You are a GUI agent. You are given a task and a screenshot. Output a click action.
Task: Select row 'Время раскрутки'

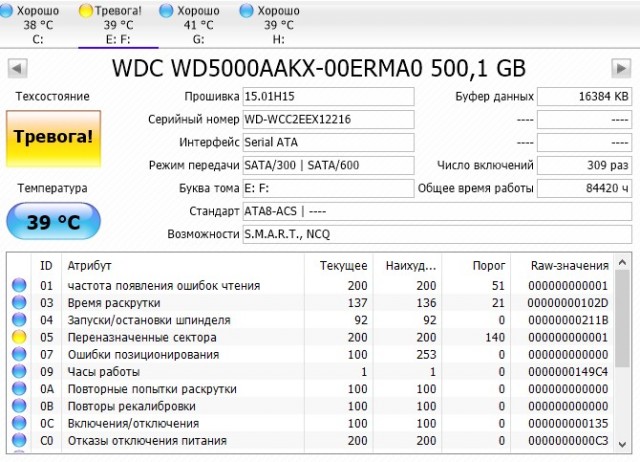click(310, 302)
